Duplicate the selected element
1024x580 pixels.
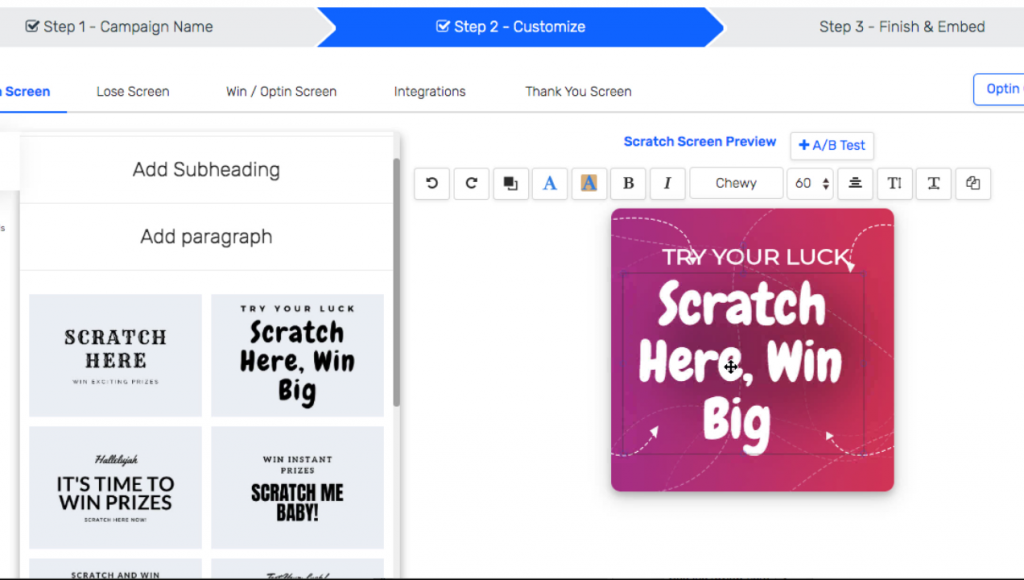(x=972, y=184)
